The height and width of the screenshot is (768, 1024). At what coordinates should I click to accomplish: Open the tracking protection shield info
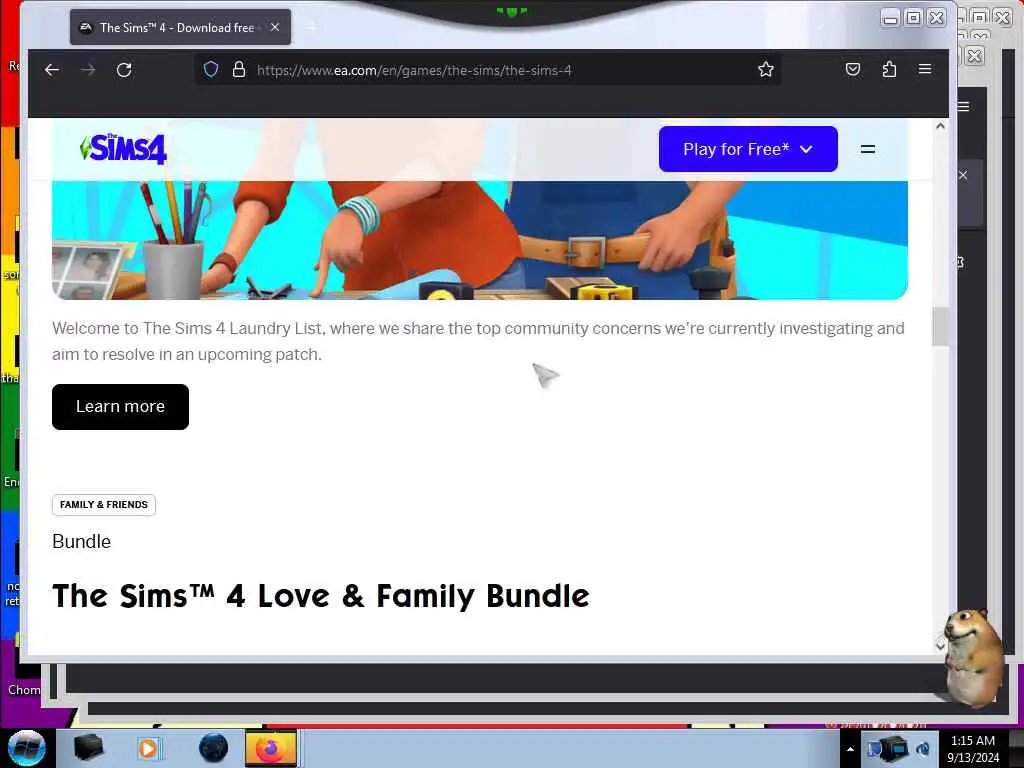[210, 69]
